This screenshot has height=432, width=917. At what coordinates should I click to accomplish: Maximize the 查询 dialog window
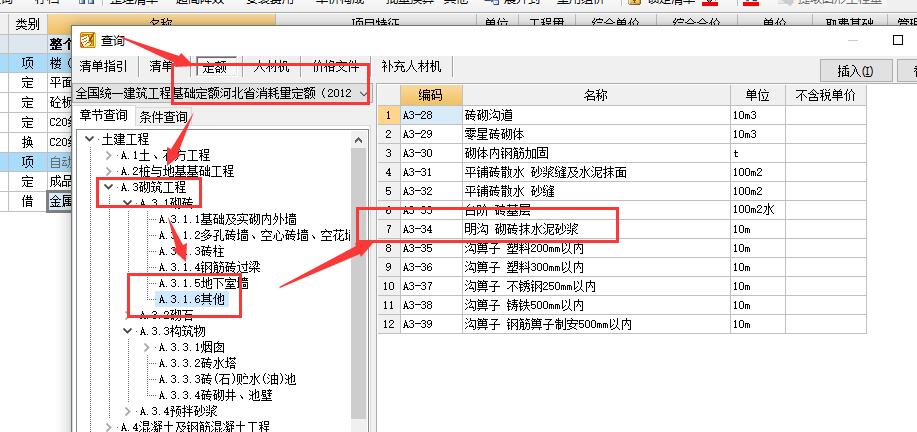898,40
